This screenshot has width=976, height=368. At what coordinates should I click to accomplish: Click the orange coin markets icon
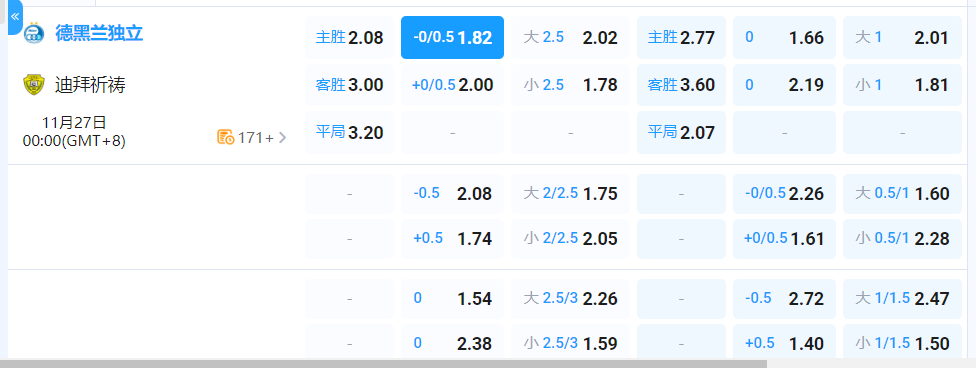[x=225, y=138]
